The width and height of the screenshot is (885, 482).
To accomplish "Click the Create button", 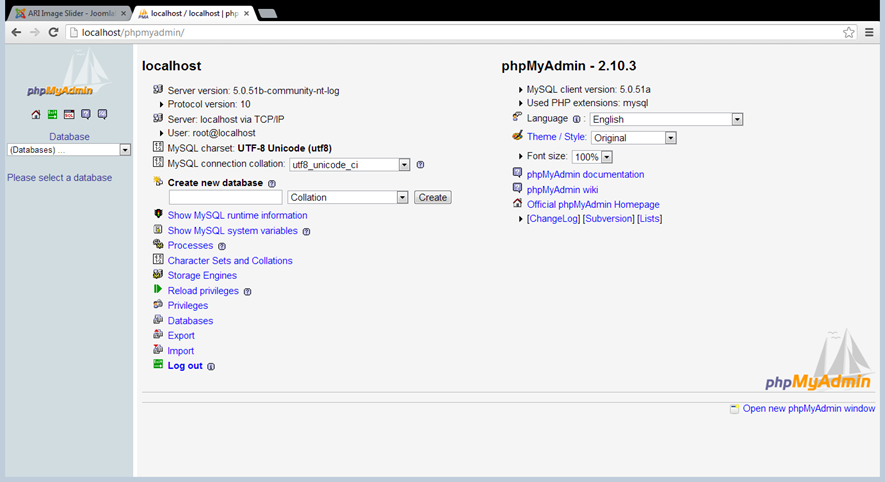I will click(x=432, y=198).
